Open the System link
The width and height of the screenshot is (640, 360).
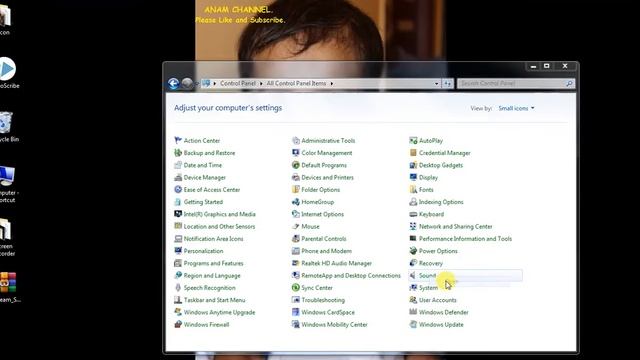[428, 288]
